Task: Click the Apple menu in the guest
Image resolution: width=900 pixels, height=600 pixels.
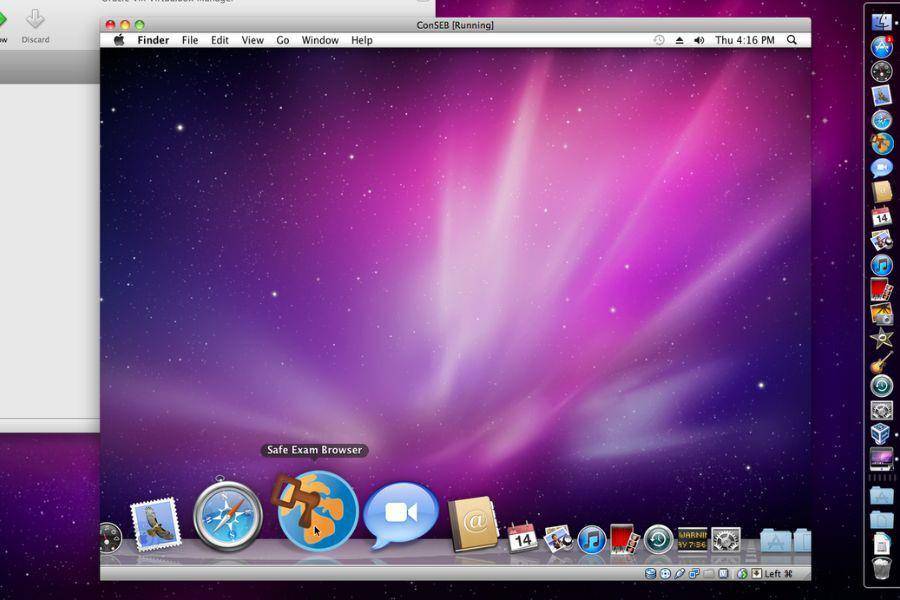Action: (119, 40)
